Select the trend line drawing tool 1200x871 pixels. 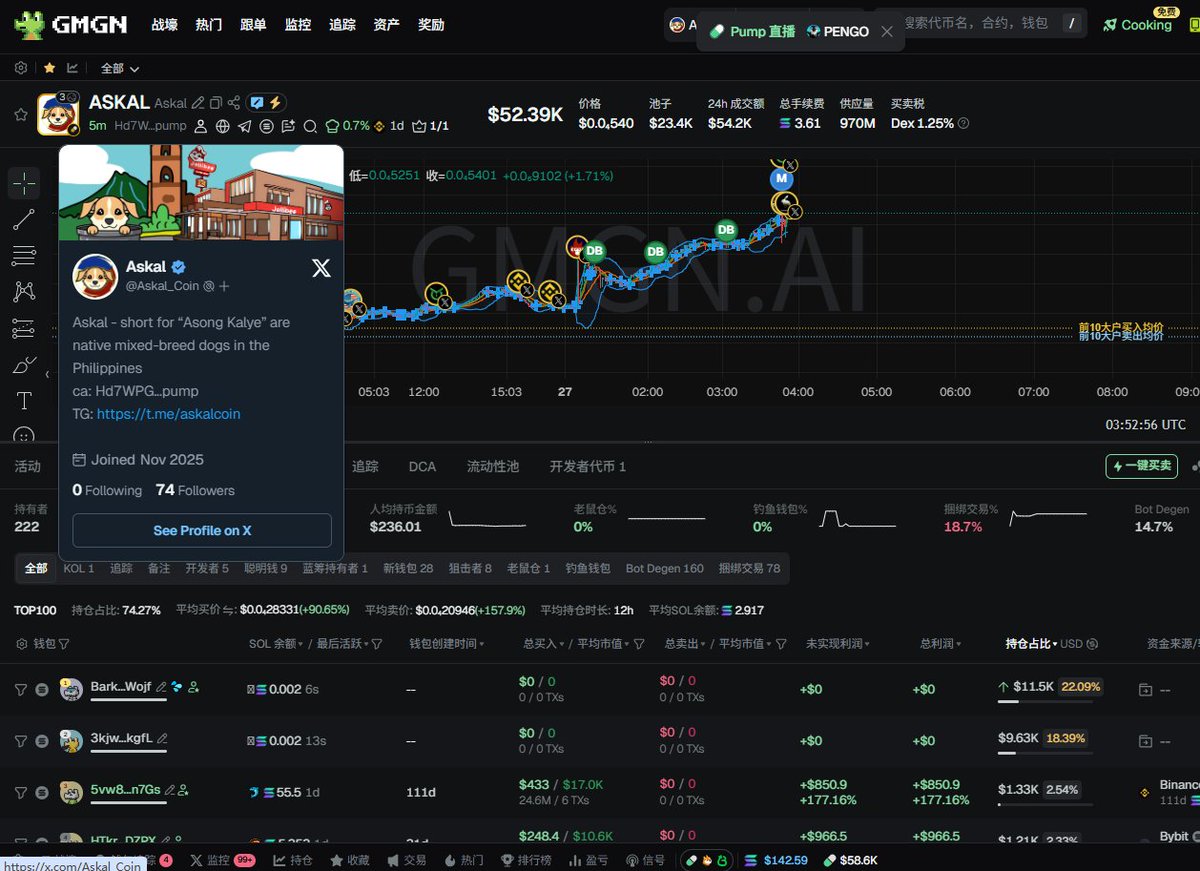[x=24, y=220]
